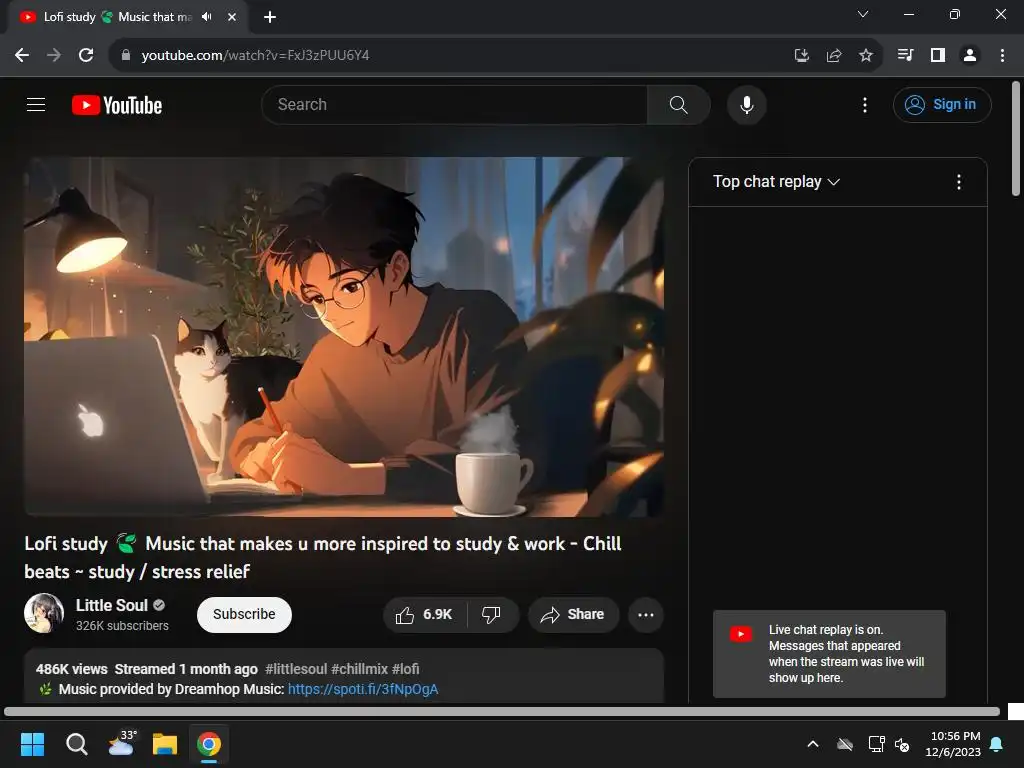Open the tab search chevron

863,14
